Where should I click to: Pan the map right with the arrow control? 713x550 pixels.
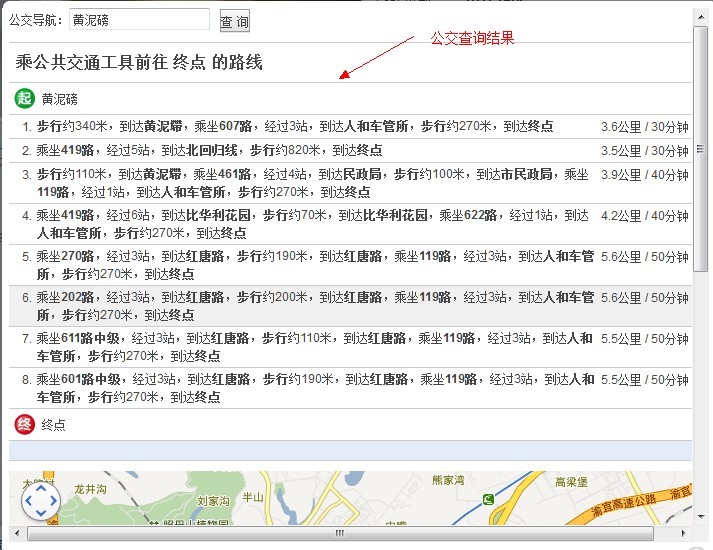point(52,501)
